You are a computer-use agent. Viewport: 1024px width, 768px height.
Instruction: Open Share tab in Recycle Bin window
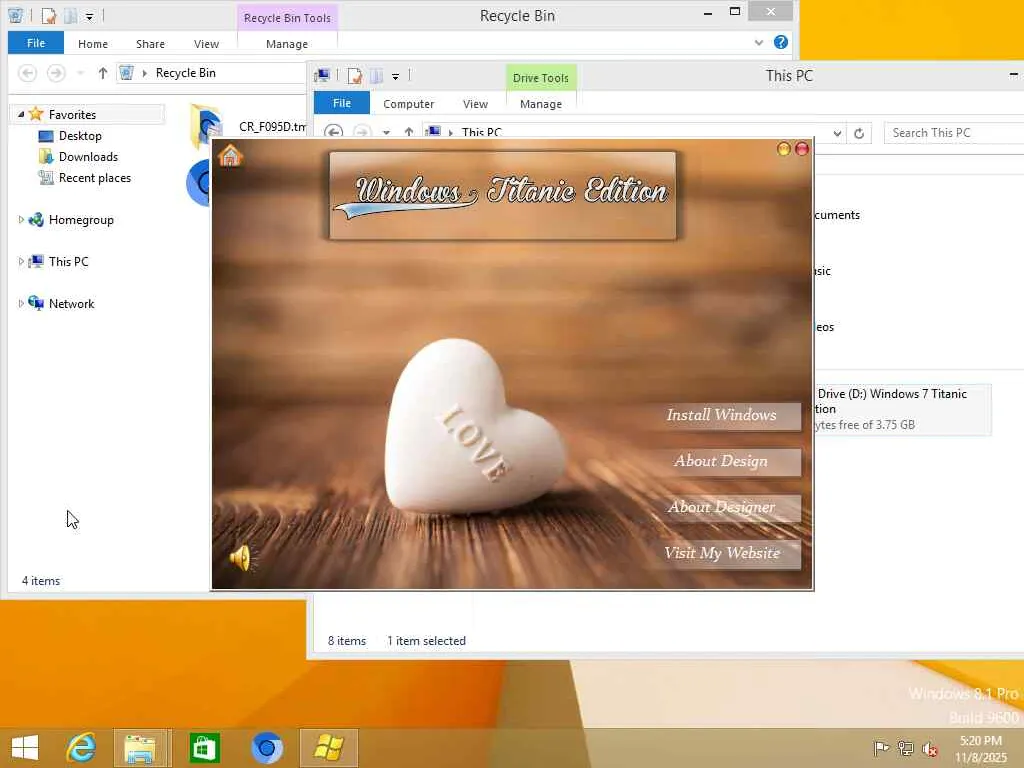[x=150, y=44]
